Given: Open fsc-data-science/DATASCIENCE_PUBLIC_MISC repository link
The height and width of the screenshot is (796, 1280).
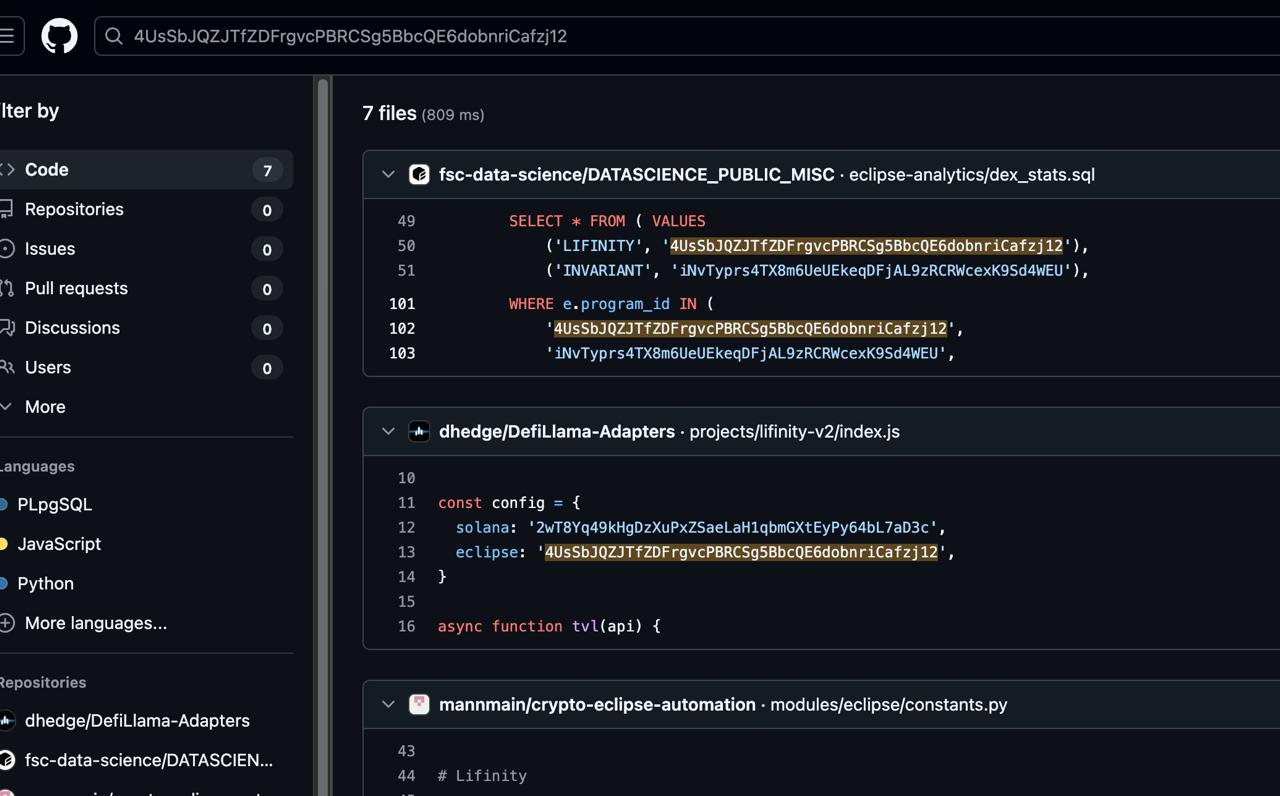Looking at the screenshot, I should 636,174.
